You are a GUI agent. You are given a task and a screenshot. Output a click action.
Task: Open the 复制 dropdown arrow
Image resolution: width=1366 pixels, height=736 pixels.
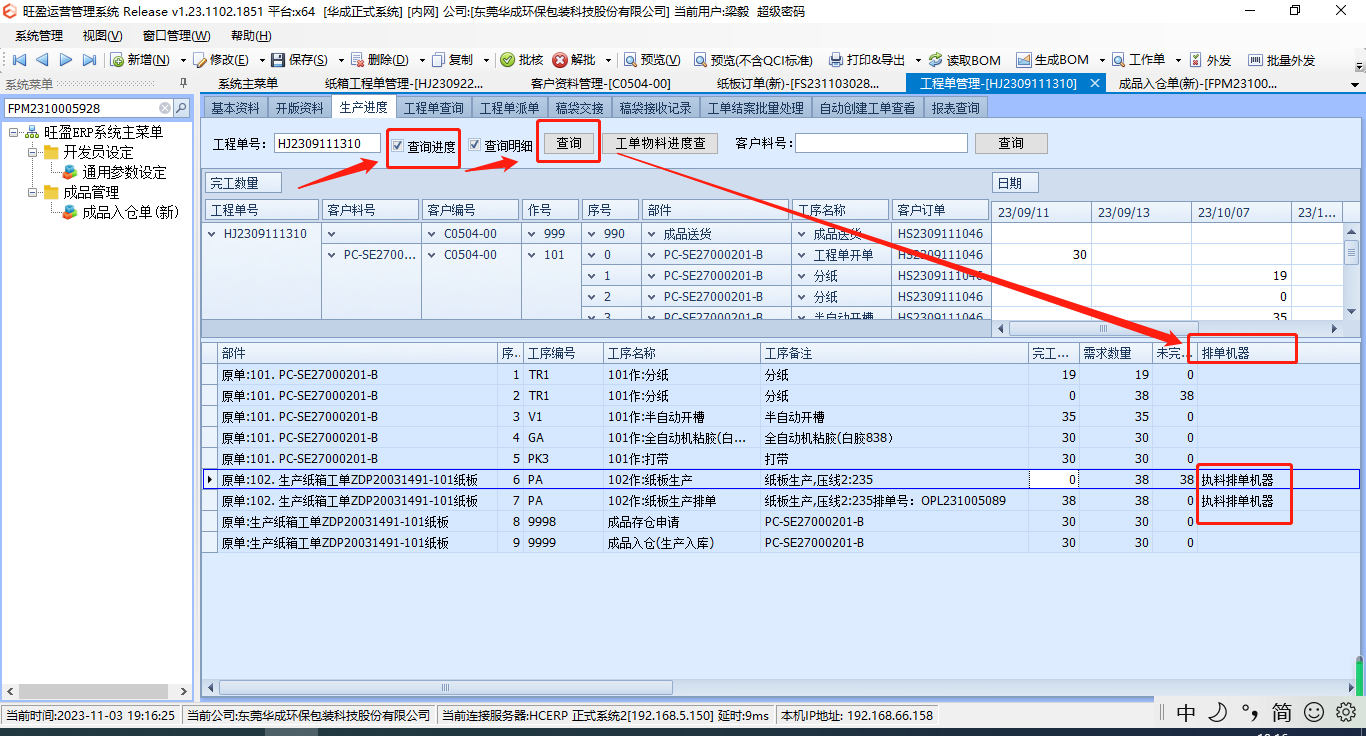tap(487, 60)
